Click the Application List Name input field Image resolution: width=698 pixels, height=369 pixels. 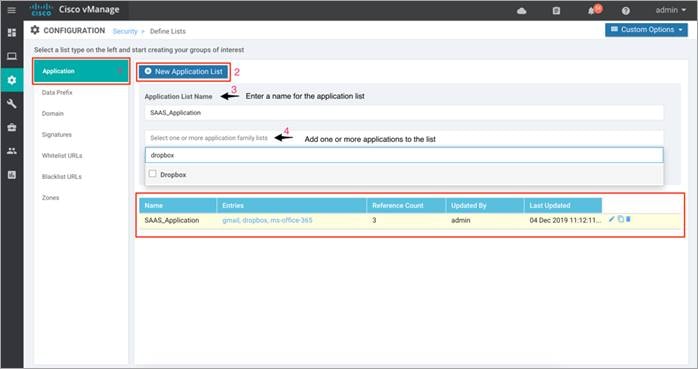tap(404, 113)
